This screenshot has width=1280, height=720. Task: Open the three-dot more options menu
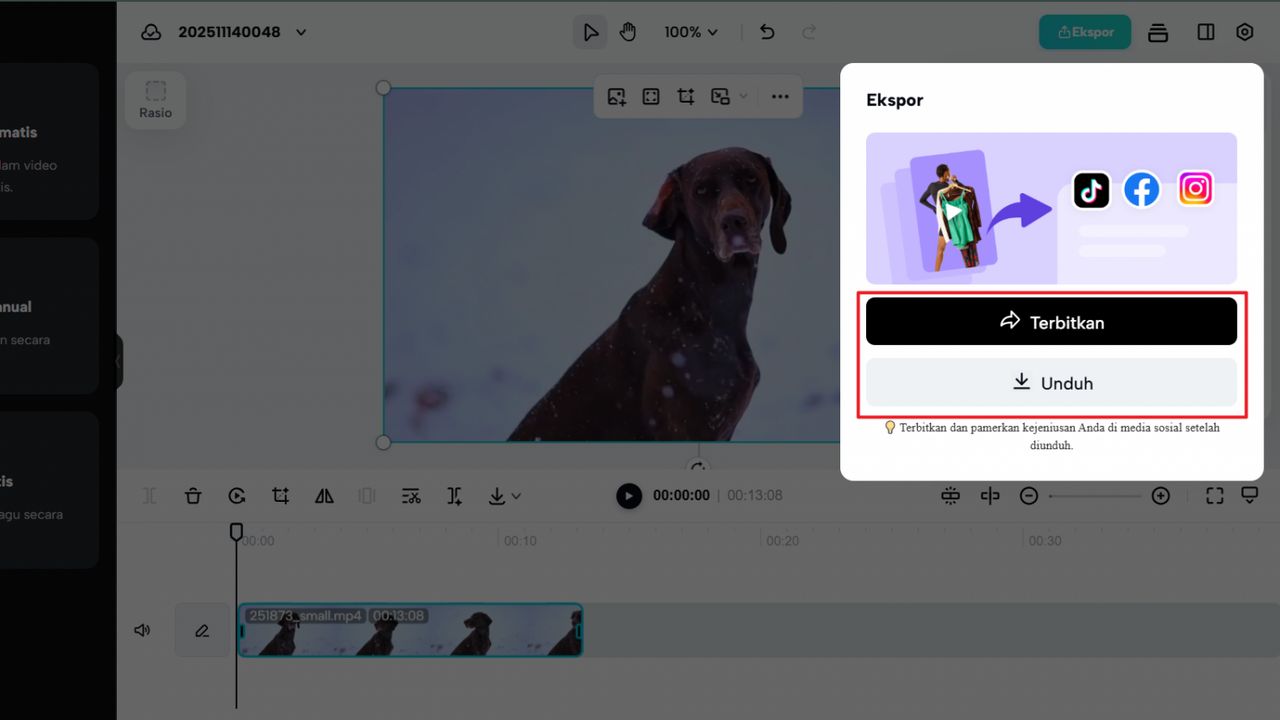pos(780,97)
